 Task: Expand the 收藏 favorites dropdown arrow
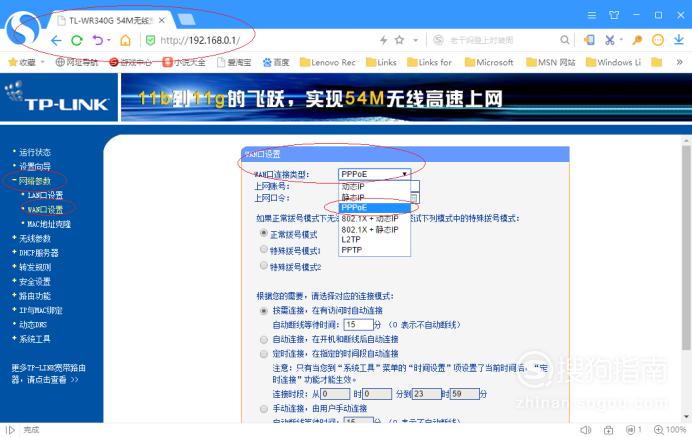[43, 62]
